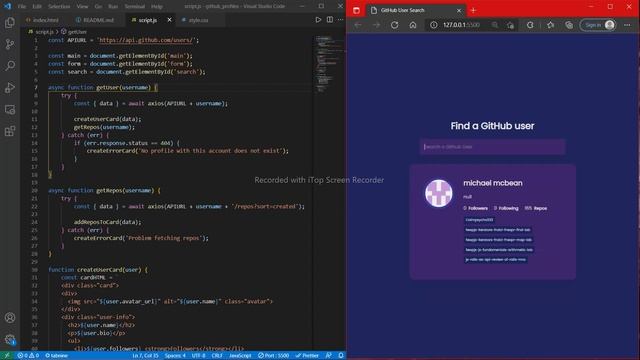Click michael mcbean's avatar image
The image size is (640, 360).
438,193
